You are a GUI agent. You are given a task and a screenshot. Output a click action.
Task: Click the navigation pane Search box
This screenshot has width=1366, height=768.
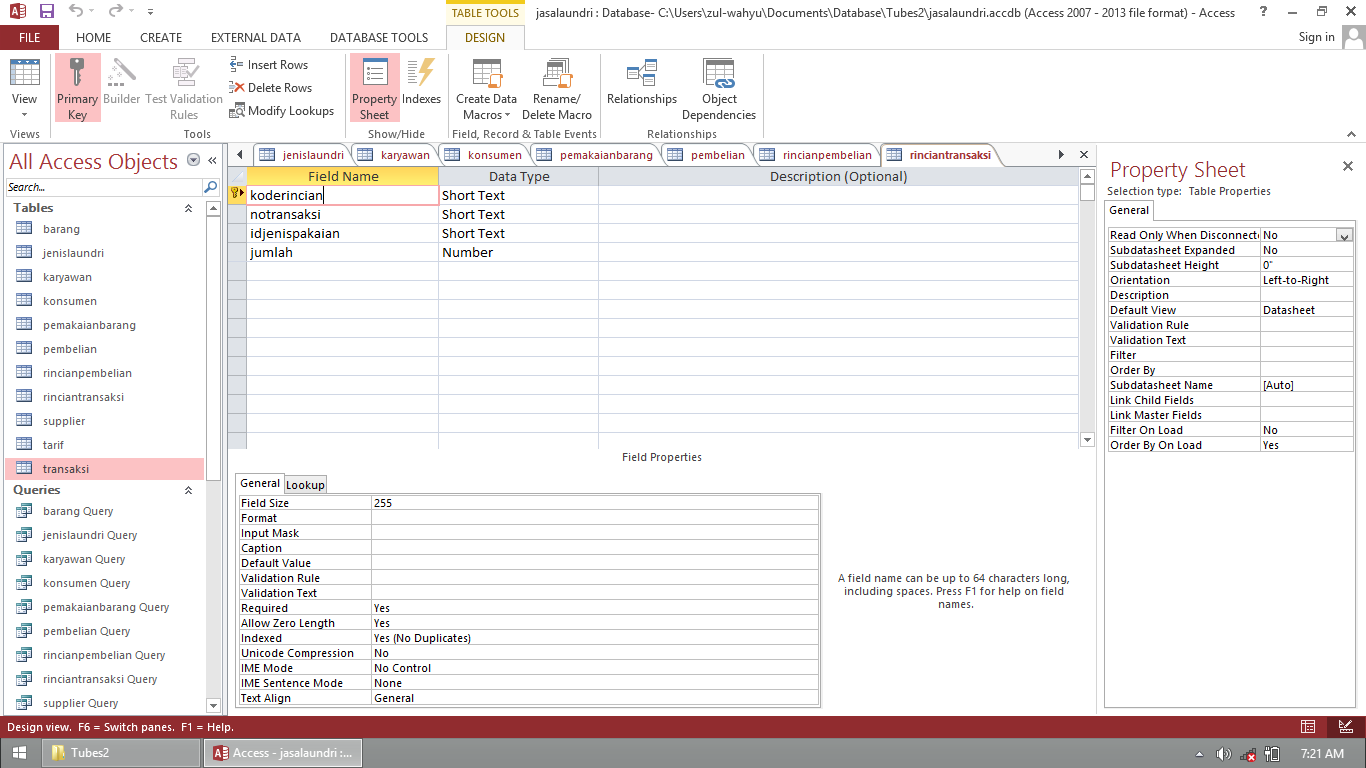tap(103, 187)
